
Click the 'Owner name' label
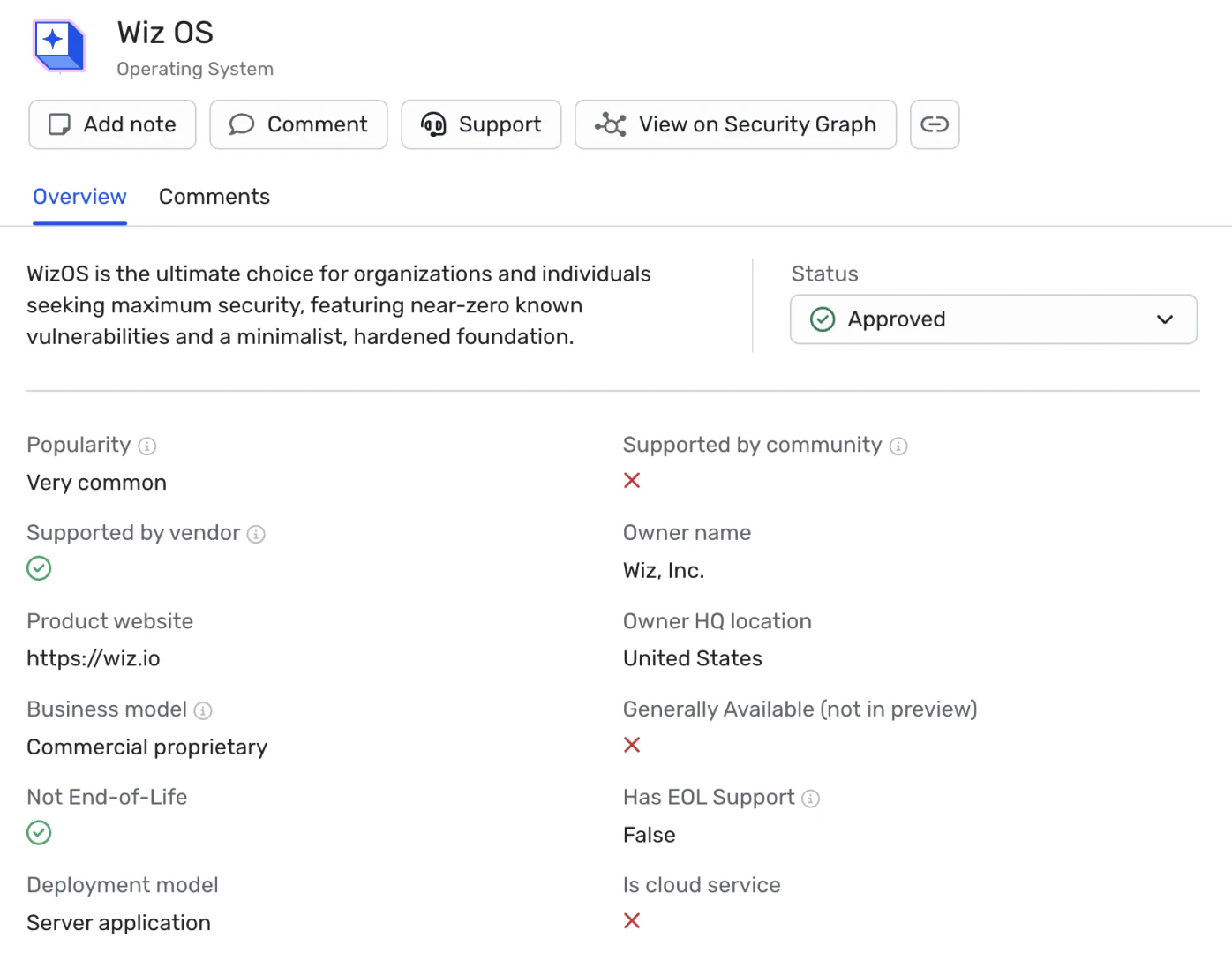(687, 533)
